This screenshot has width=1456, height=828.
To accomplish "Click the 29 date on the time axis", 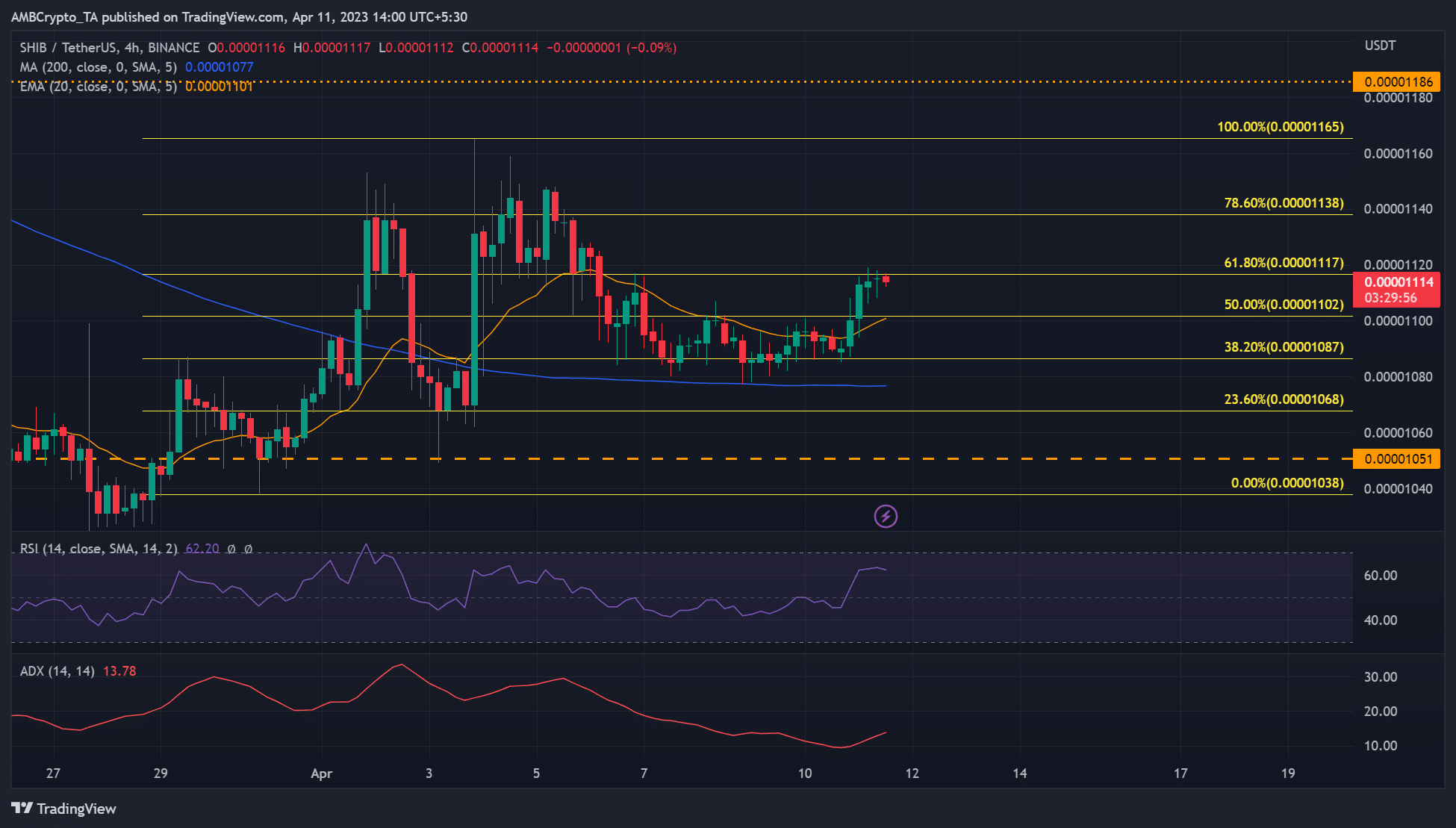I will (x=161, y=773).
